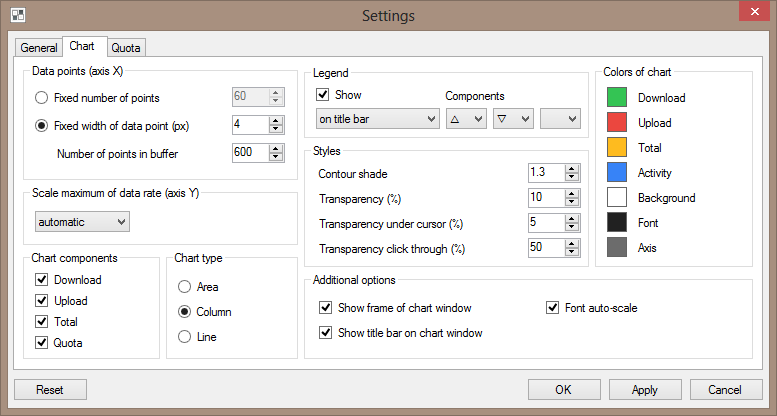Click the Transparency under cursor input field

coord(546,223)
